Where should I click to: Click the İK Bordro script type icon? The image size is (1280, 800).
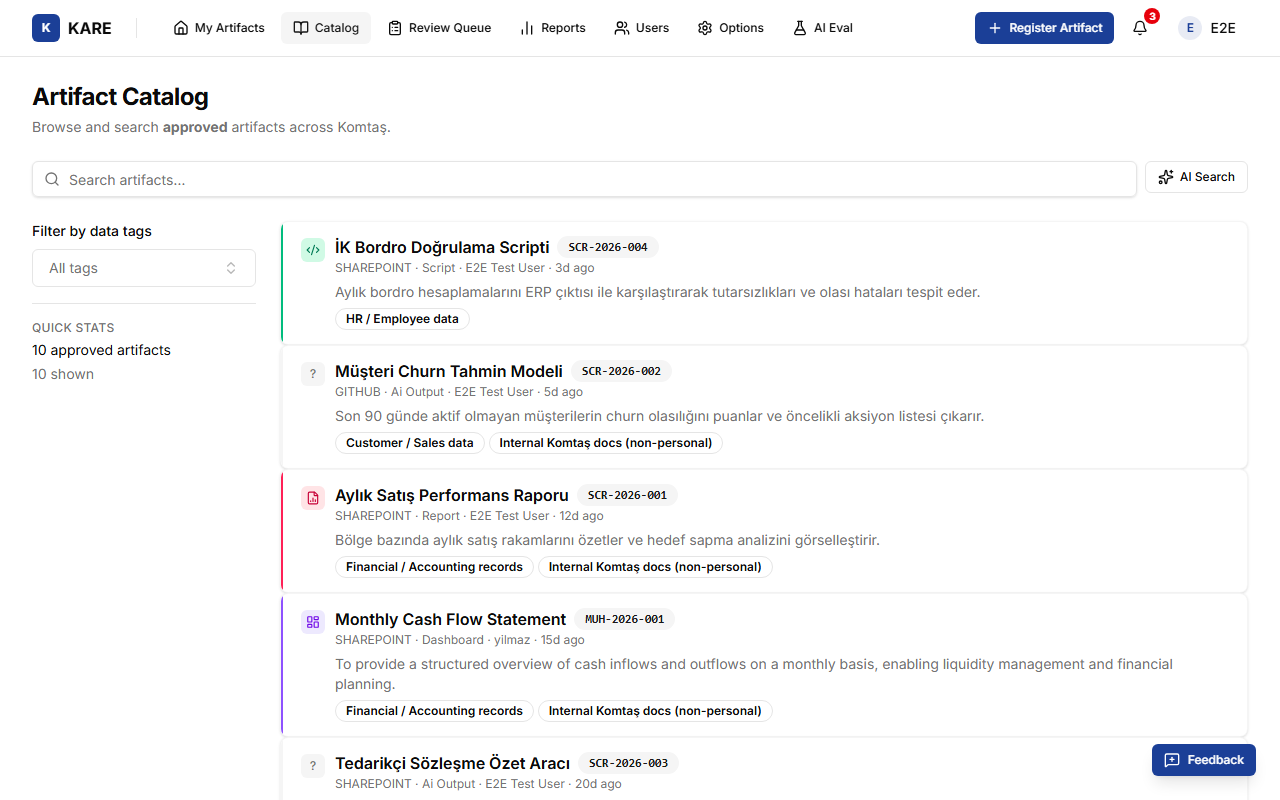pos(313,250)
